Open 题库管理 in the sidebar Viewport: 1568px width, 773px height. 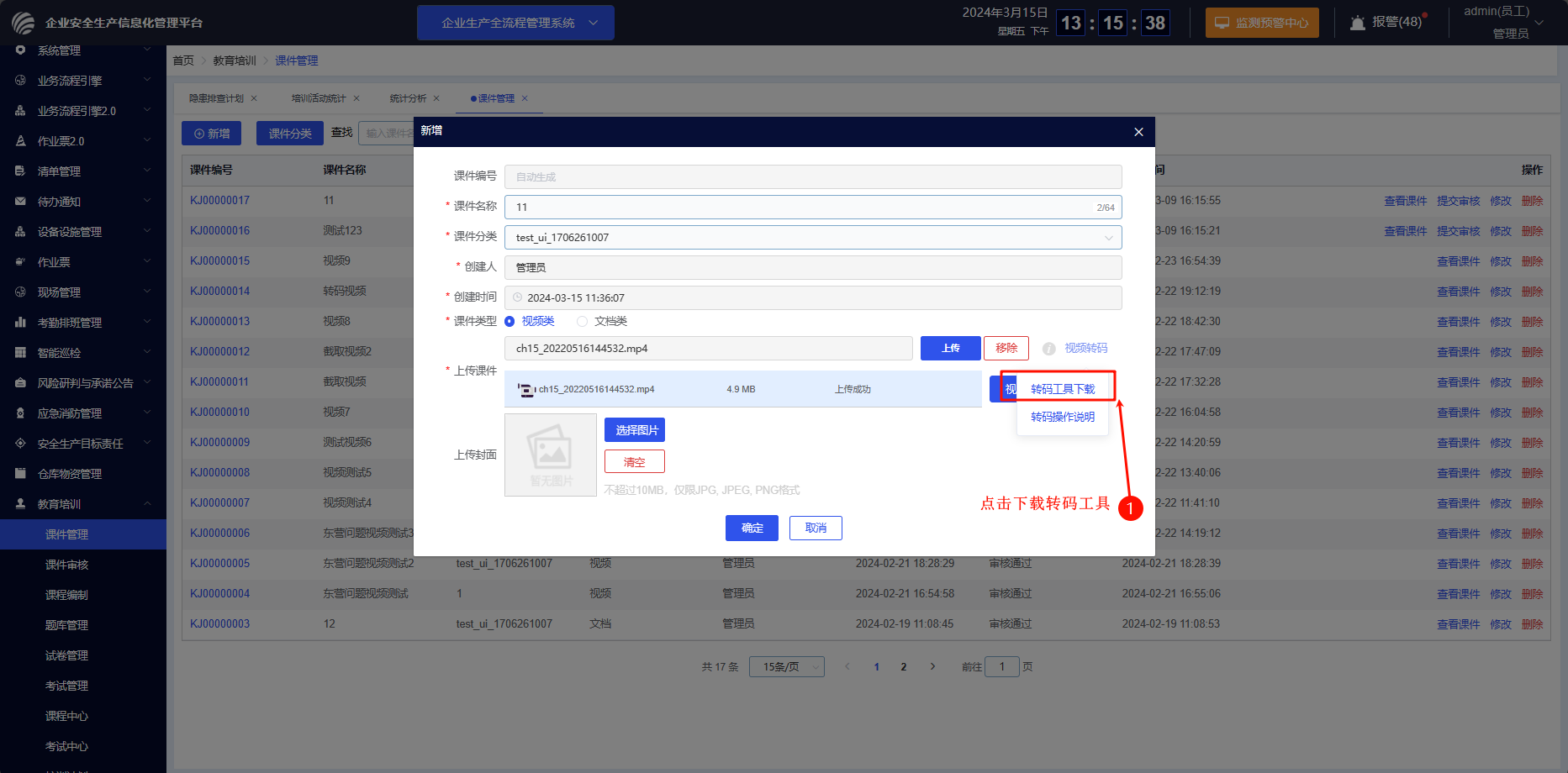click(x=66, y=625)
